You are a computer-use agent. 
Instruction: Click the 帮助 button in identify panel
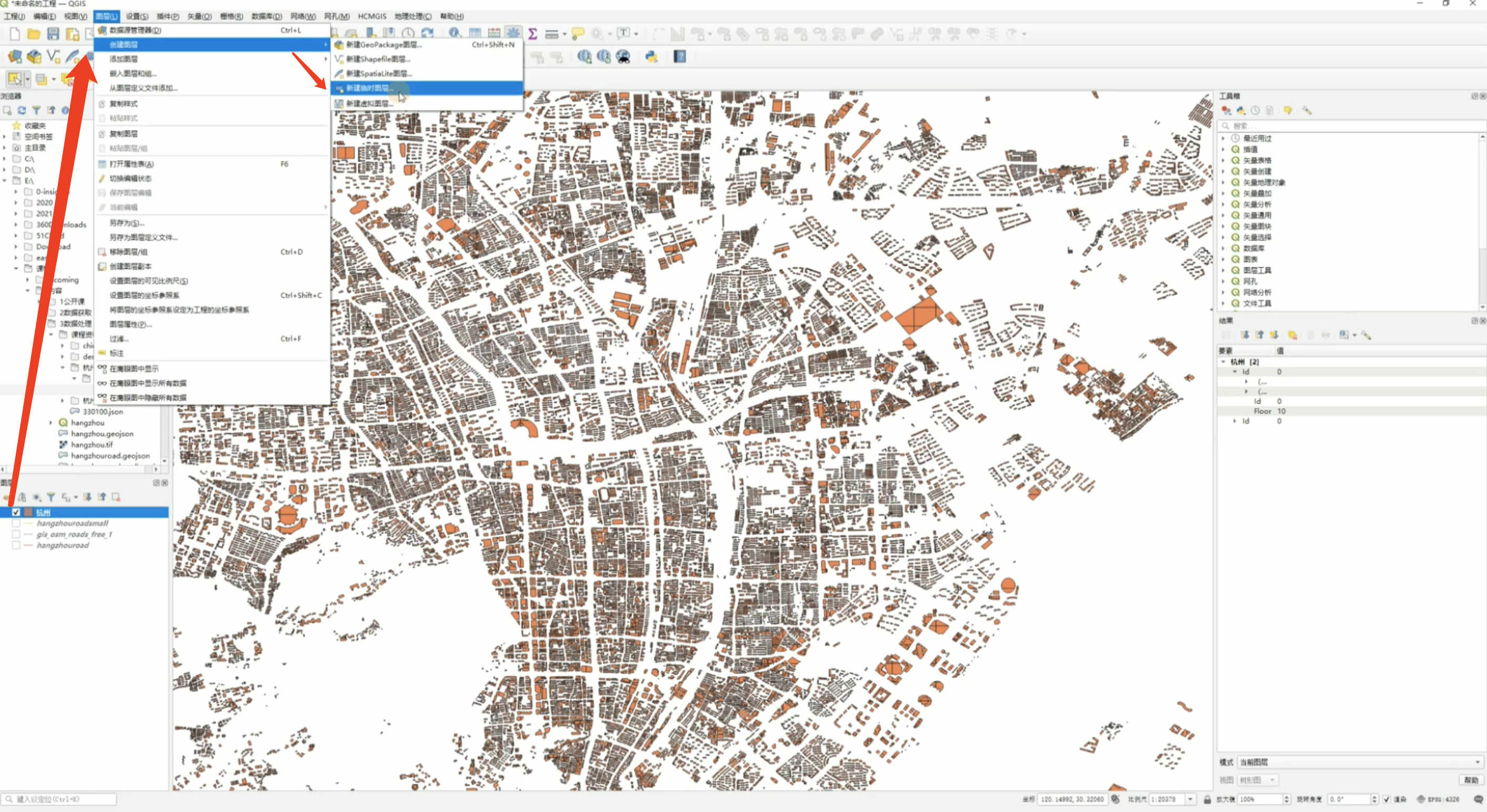(1470, 779)
